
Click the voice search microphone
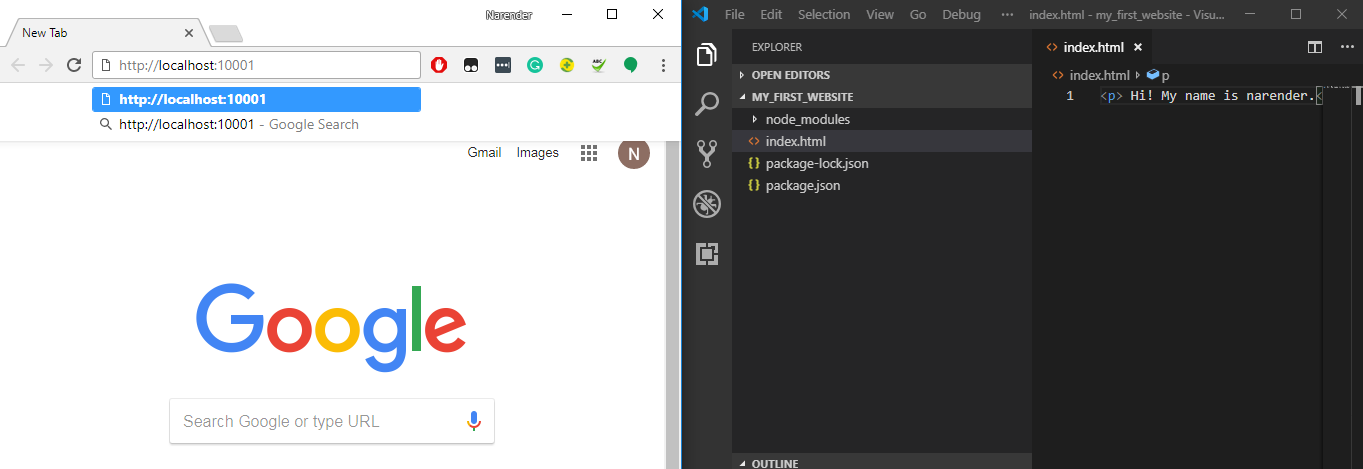[474, 421]
